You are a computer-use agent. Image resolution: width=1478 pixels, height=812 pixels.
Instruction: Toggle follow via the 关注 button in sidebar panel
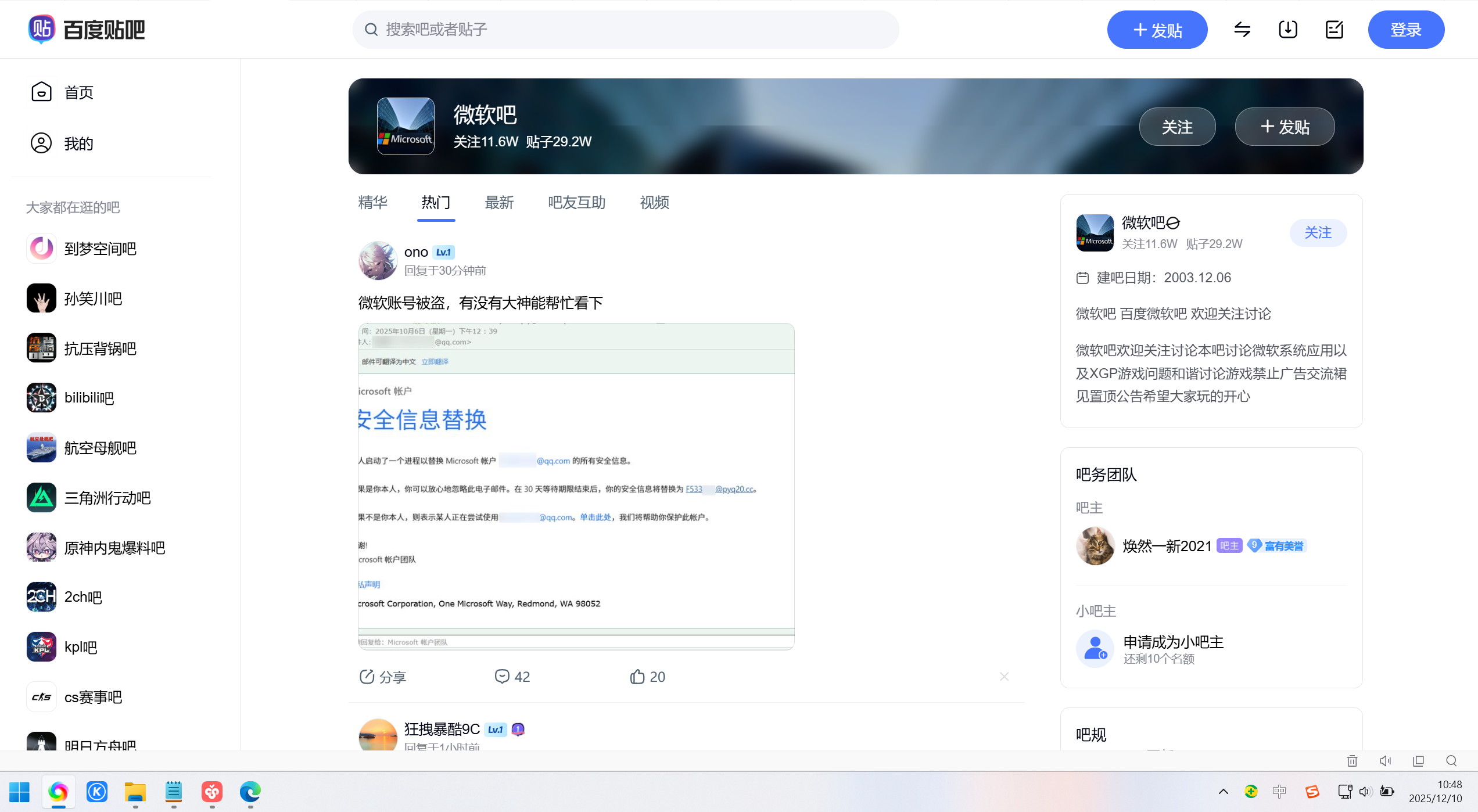[x=1318, y=232]
